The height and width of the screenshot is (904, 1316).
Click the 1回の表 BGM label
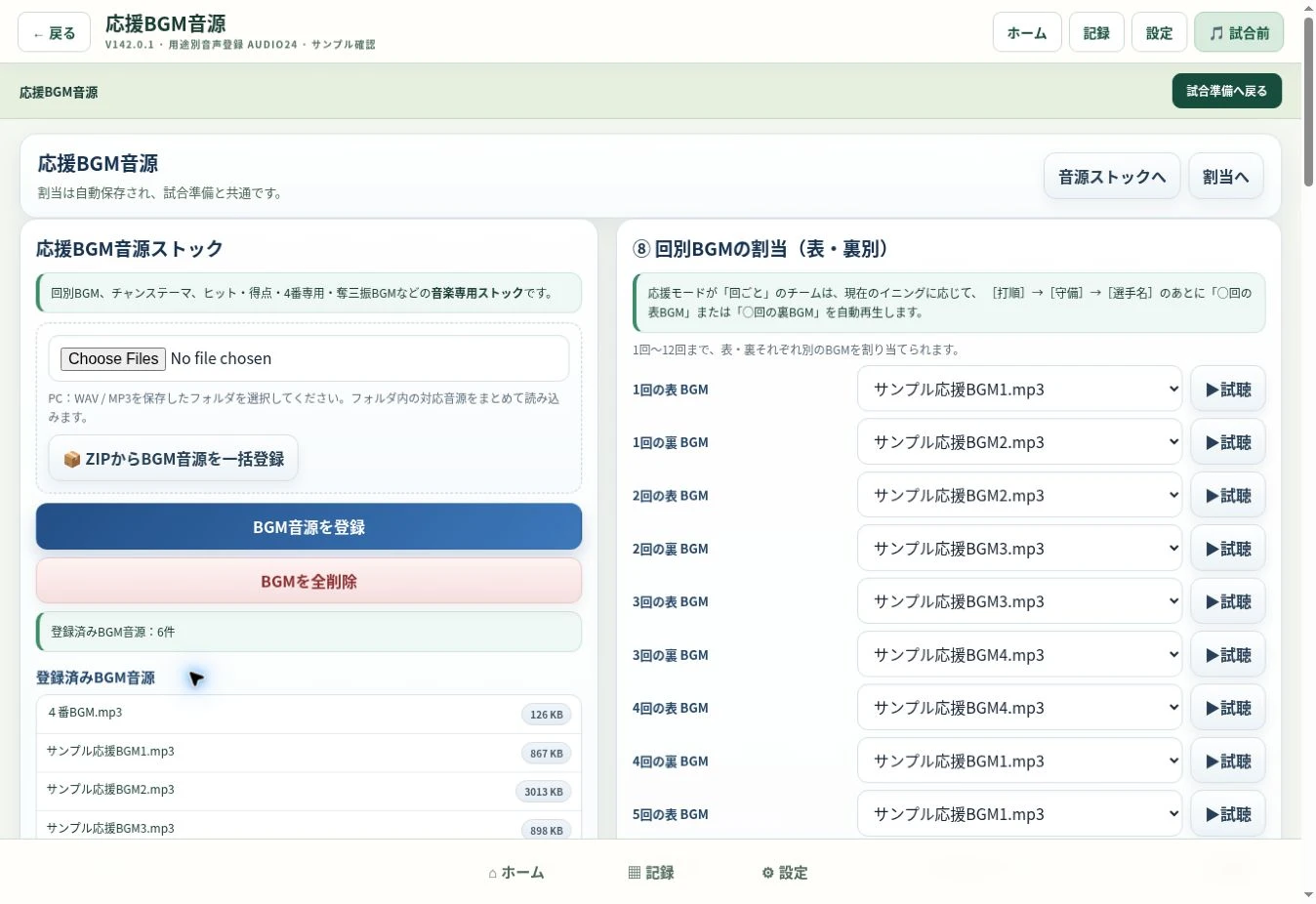tap(671, 390)
